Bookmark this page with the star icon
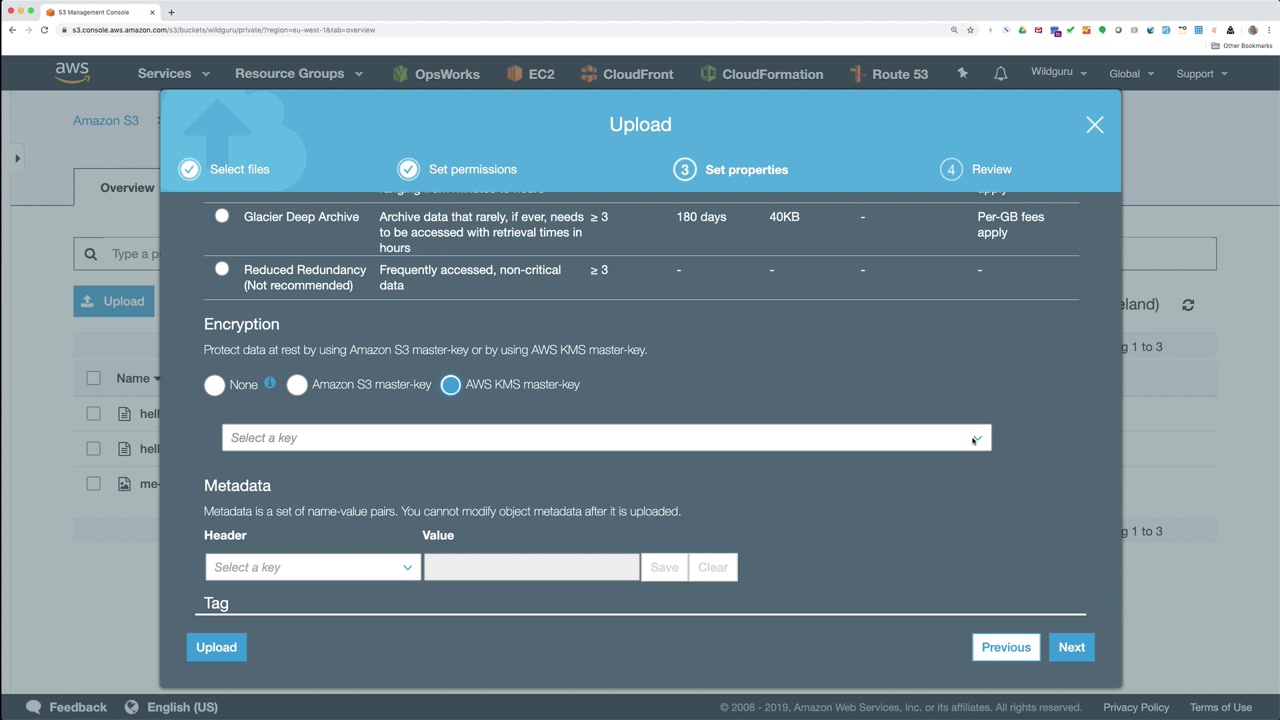 [x=970, y=30]
